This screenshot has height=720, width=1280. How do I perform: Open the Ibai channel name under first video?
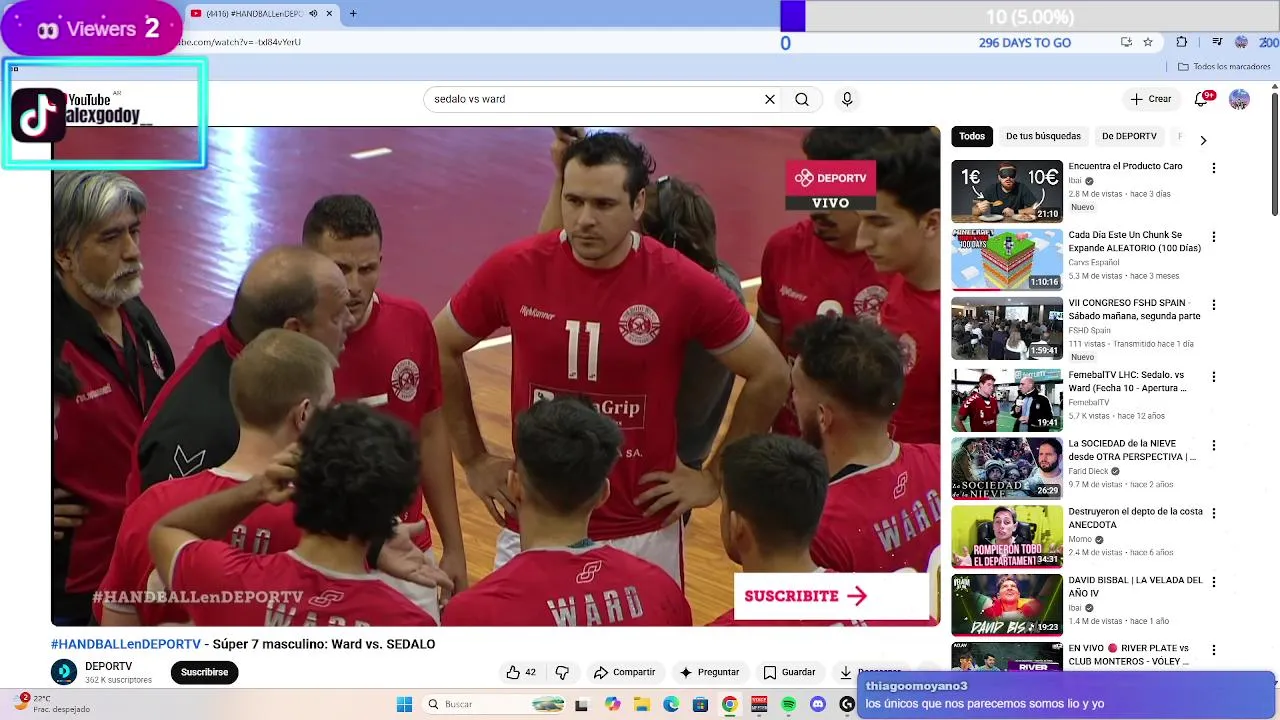[x=1075, y=181]
